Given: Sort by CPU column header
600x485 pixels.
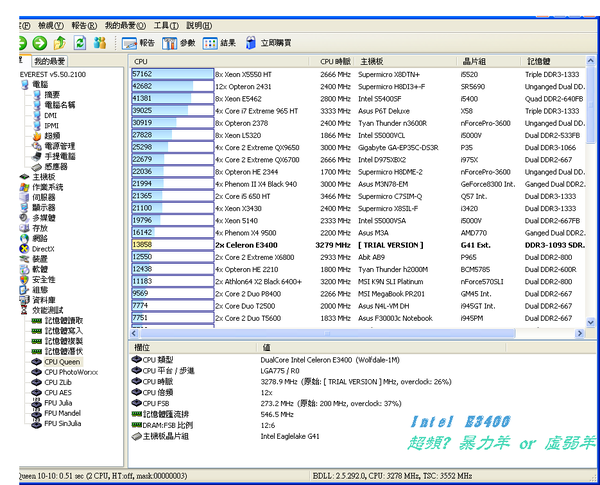Looking at the screenshot, I should click(x=220, y=61).
